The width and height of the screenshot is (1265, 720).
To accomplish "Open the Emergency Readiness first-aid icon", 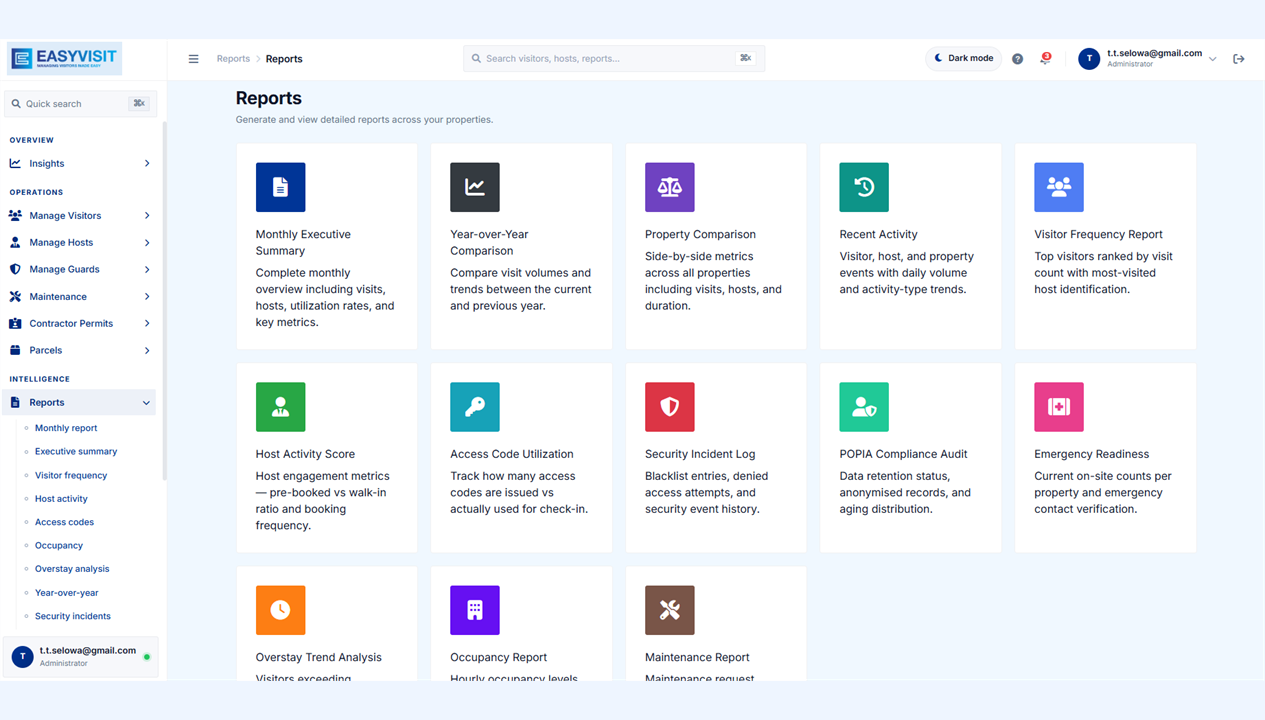I will (x=1059, y=407).
